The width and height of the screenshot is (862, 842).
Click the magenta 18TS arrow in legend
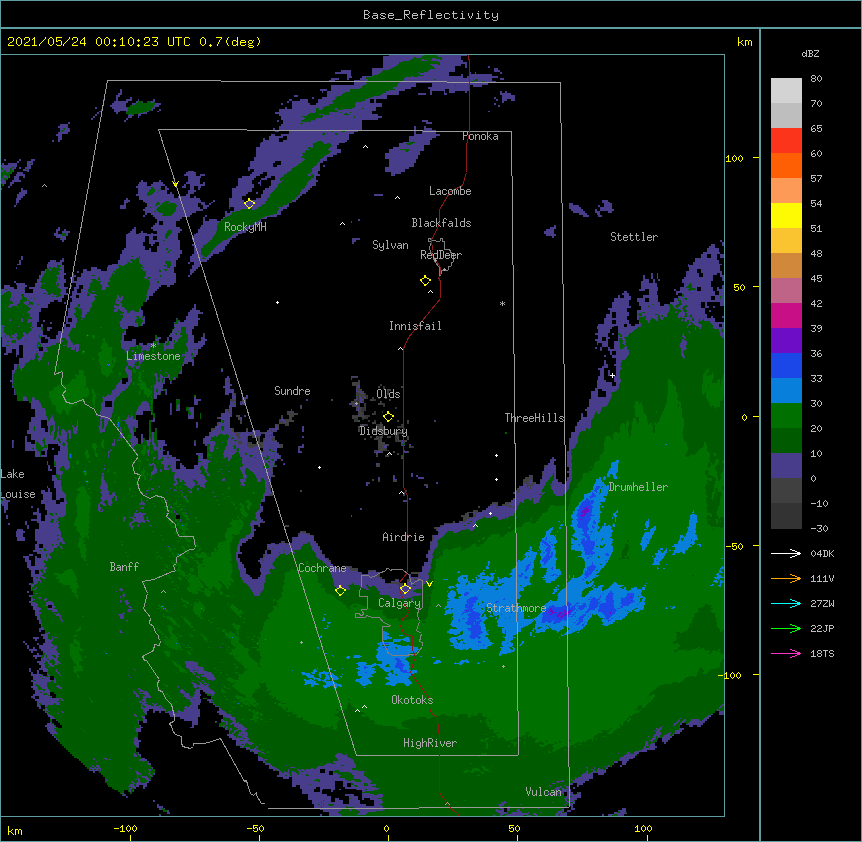(786, 653)
